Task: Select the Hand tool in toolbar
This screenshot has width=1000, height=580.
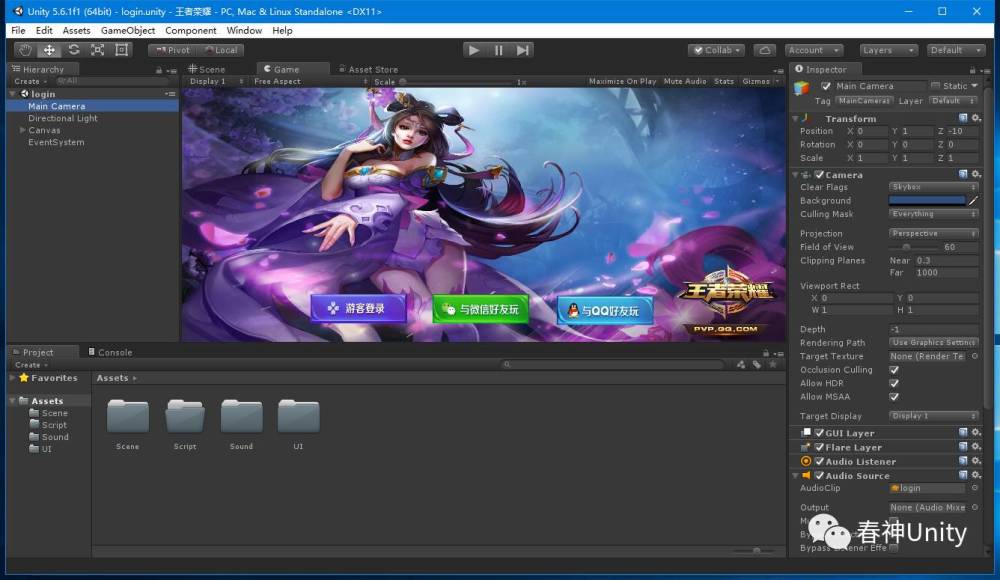Action: (25, 50)
